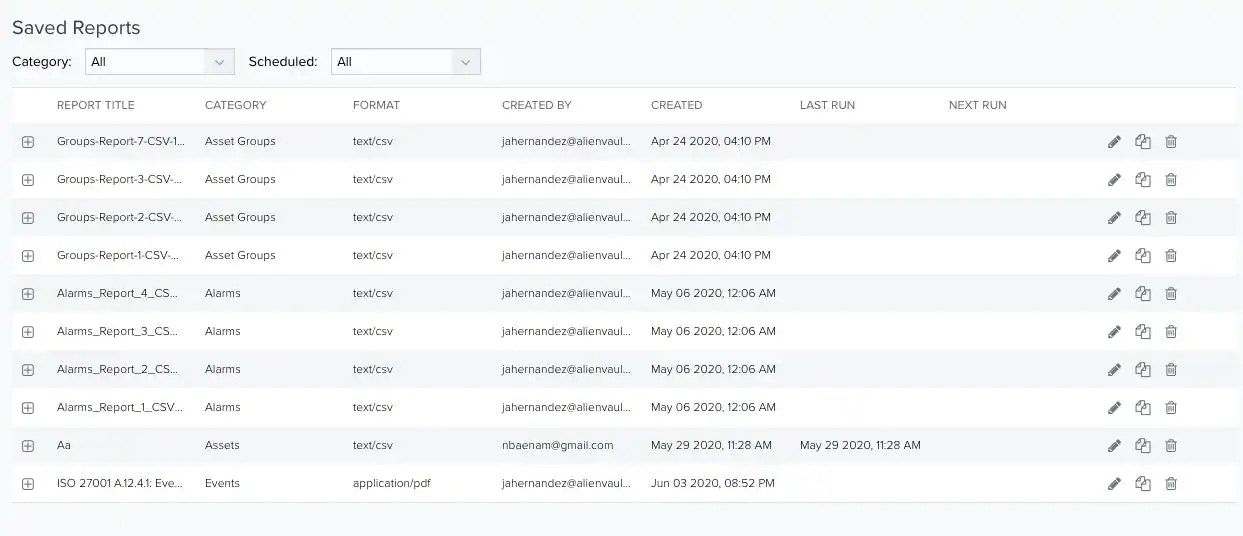This screenshot has width=1243, height=536.
Task: Trash the Groups-Report-2-CSV report
Action: (x=1171, y=218)
